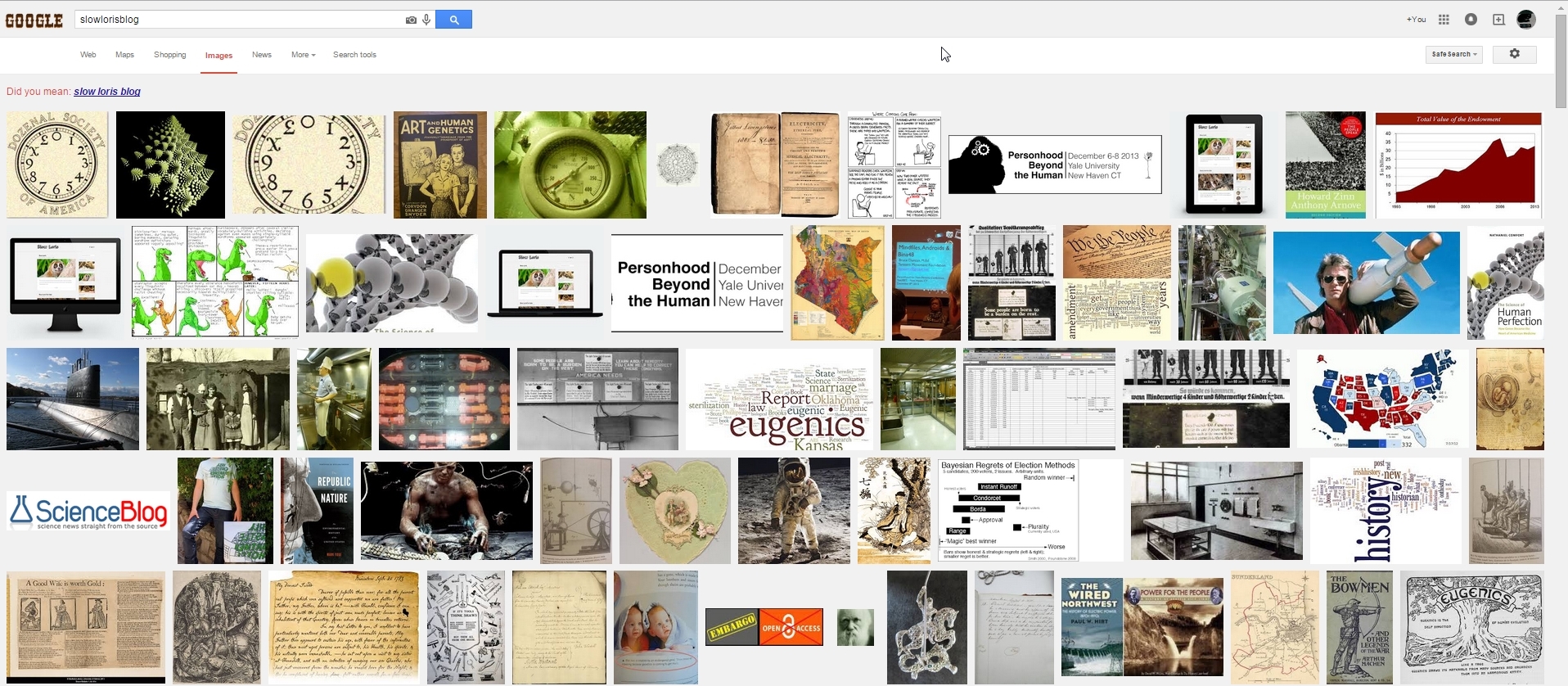Click the search by image camera icon

[x=411, y=20]
